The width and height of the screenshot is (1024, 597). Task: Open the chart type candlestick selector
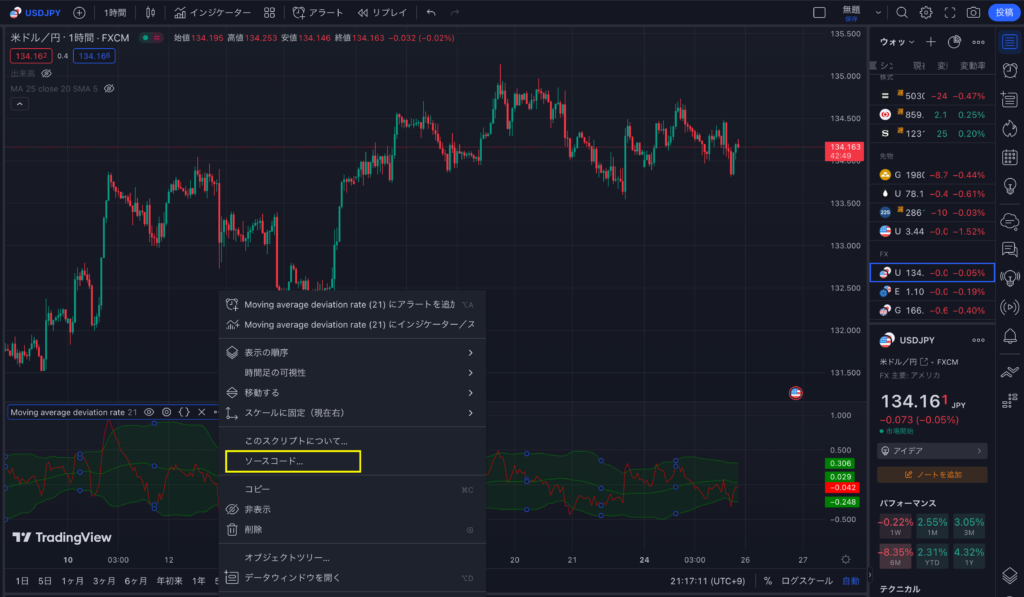[150, 12]
